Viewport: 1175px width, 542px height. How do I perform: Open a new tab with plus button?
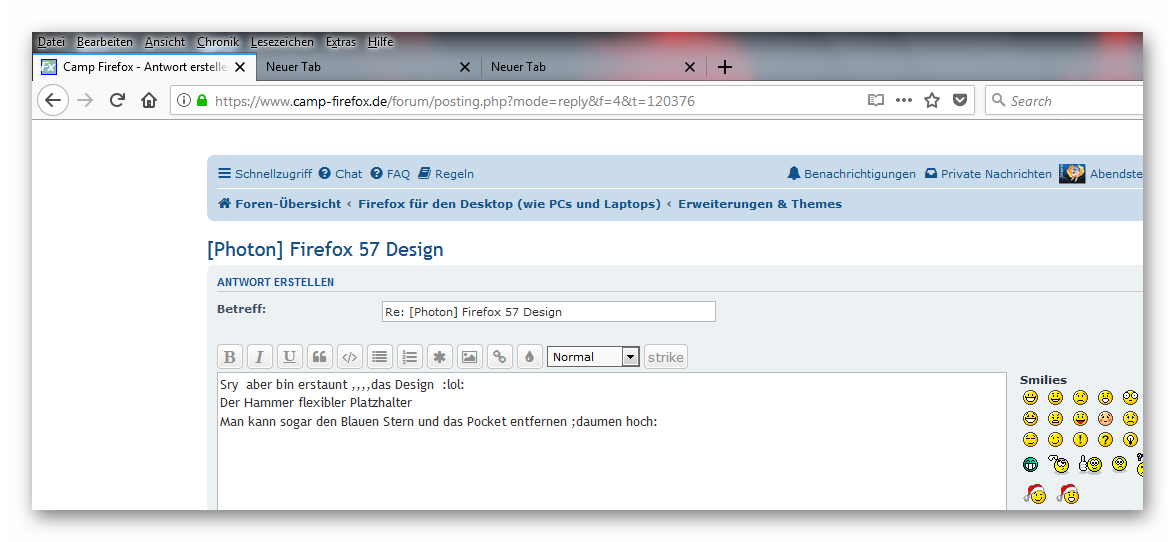pyautogui.click(x=724, y=67)
